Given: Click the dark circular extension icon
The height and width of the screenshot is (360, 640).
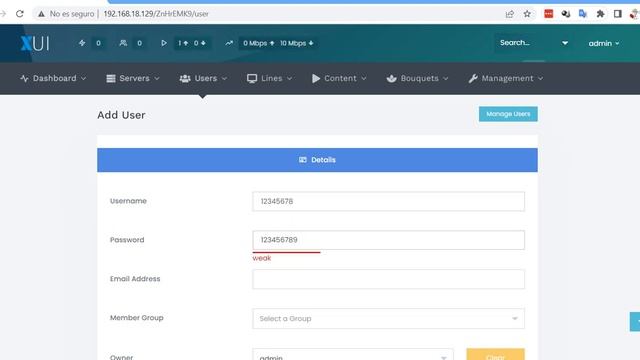Looking at the screenshot, I should [566, 14].
